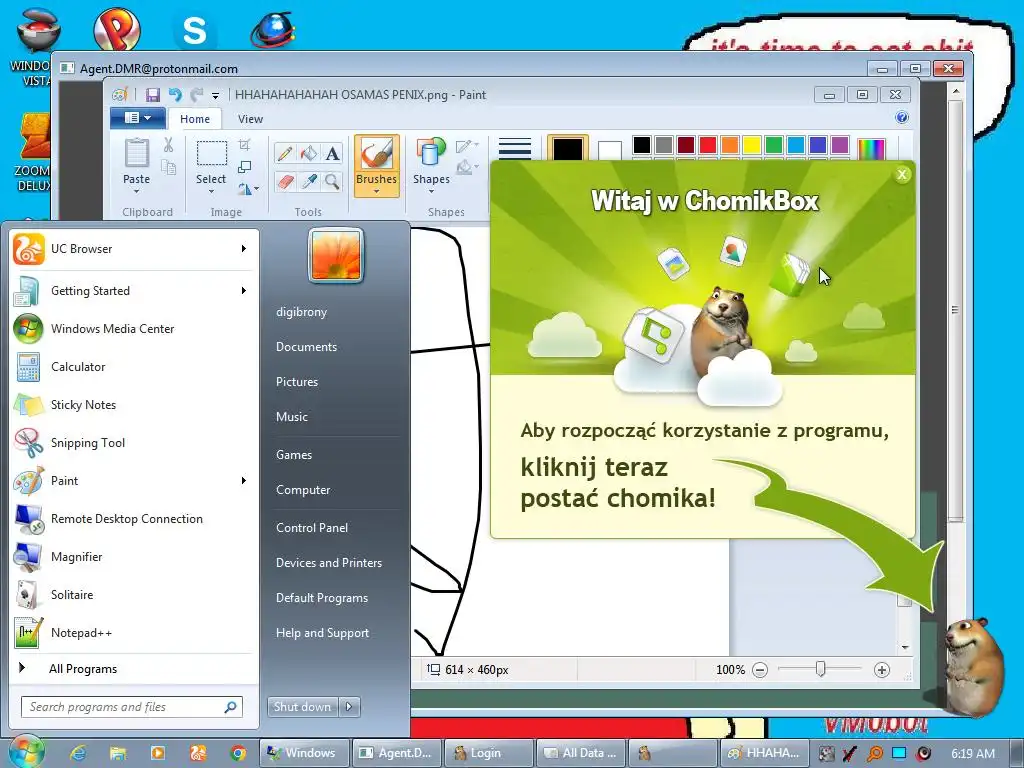Open the Skype desktop icon

point(195,30)
